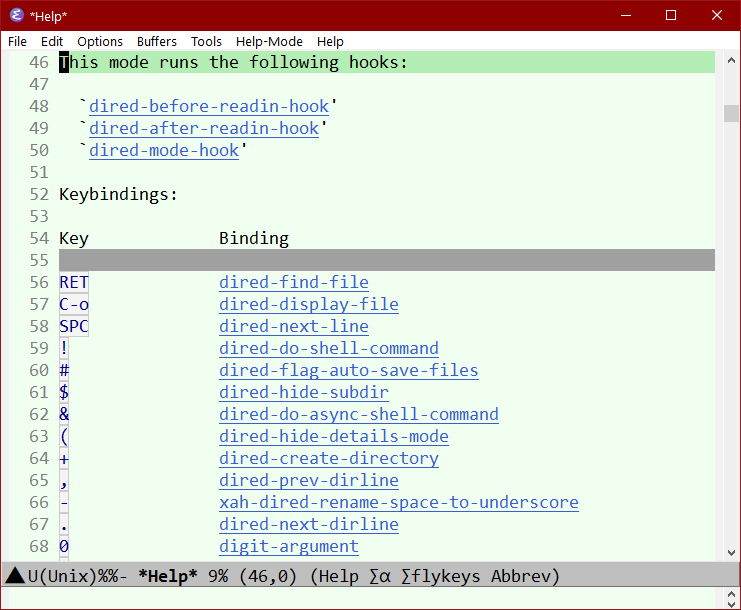
Task: Open the Buffers menu
Action: (156, 42)
